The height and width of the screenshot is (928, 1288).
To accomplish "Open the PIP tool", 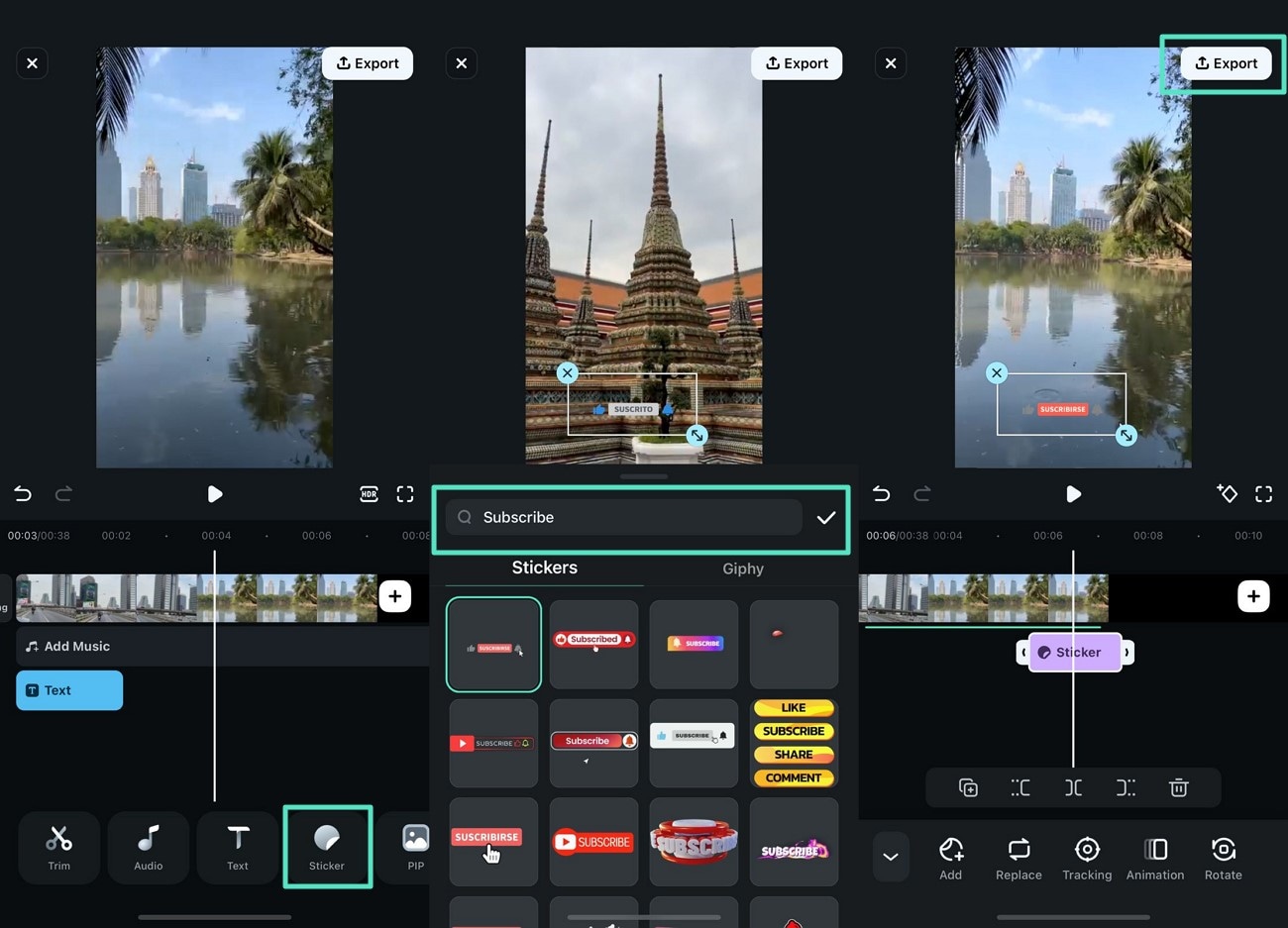I will (x=415, y=848).
